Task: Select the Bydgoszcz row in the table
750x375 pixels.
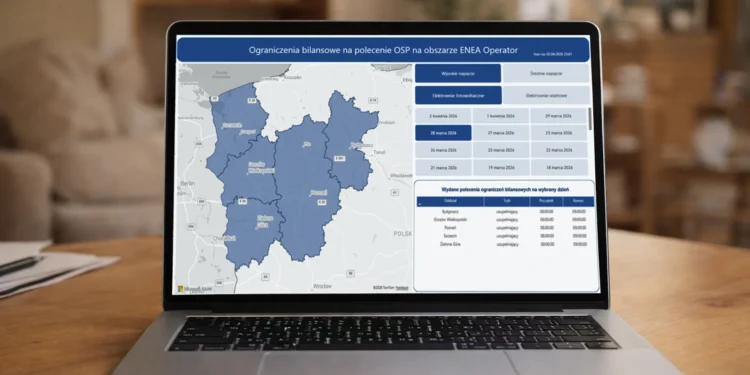Action: pyautogui.click(x=505, y=211)
